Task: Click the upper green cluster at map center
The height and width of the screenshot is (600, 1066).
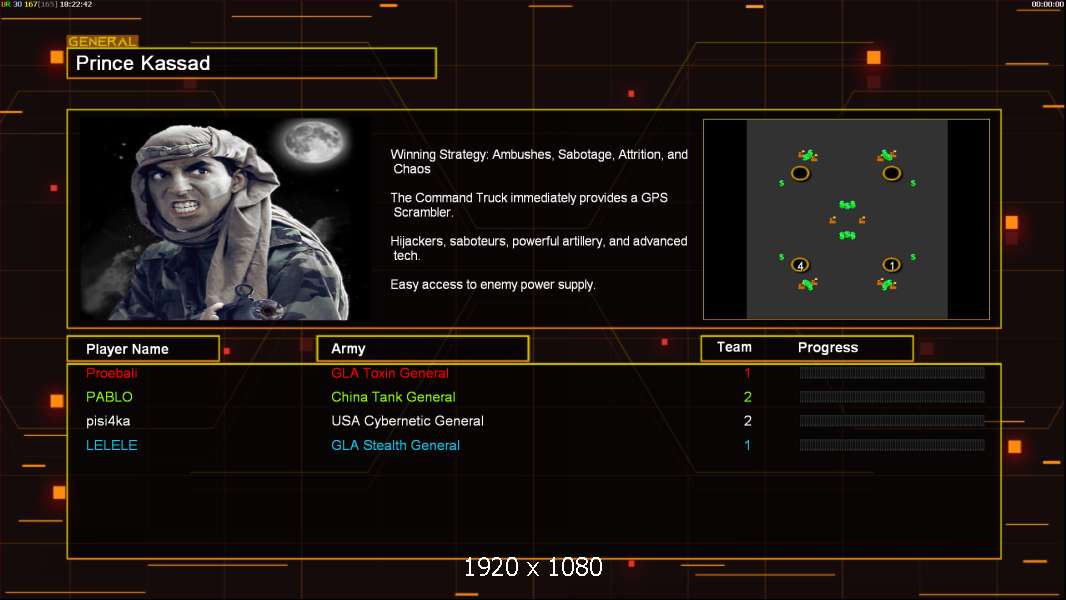Action: (847, 205)
